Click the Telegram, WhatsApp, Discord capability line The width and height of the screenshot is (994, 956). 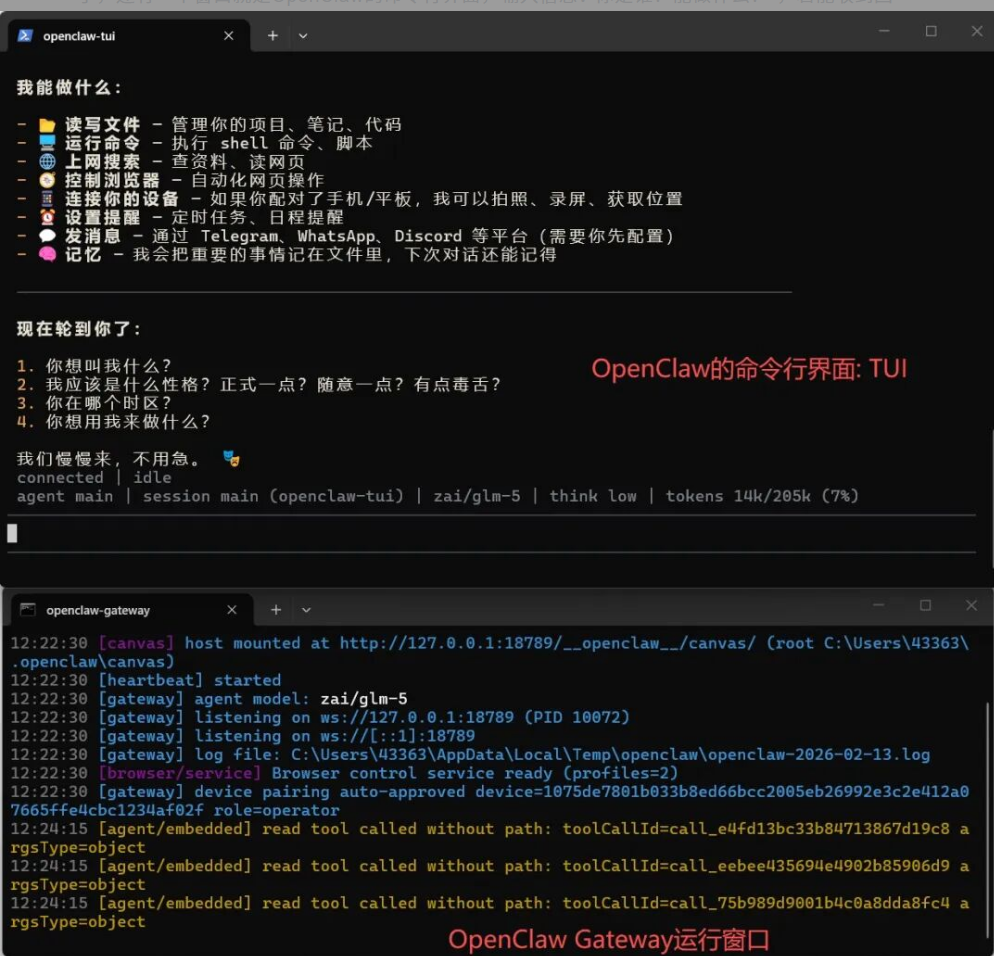point(345,236)
